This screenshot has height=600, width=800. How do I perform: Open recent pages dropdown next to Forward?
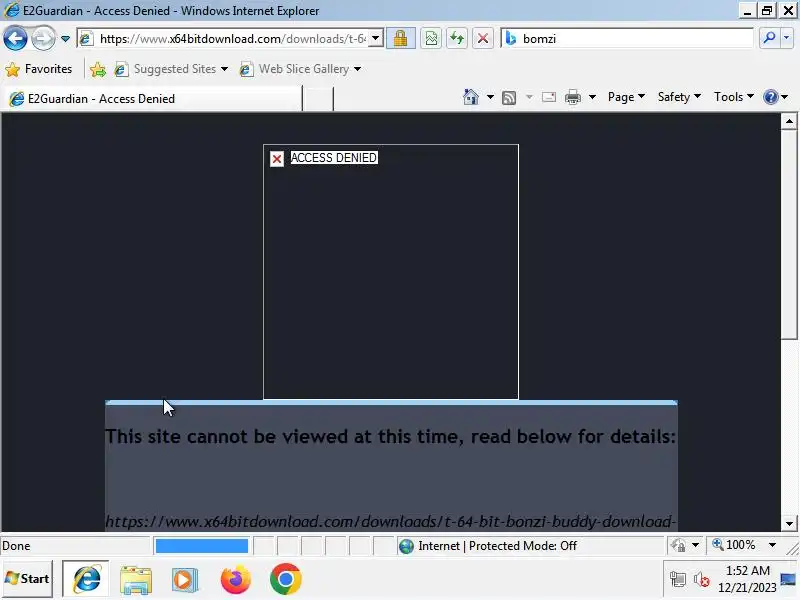click(65, 38)
